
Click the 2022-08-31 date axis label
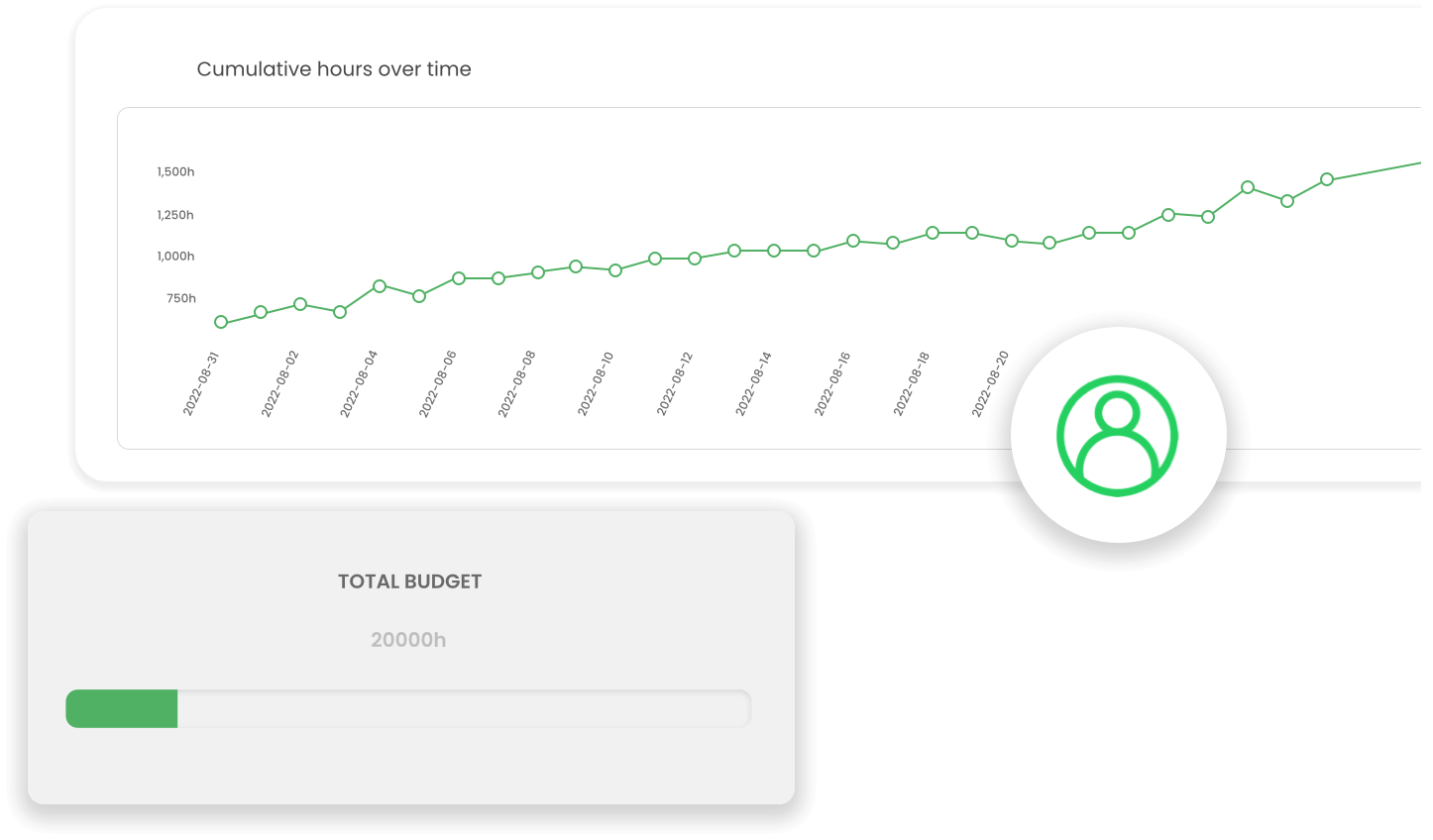point(200,384)
